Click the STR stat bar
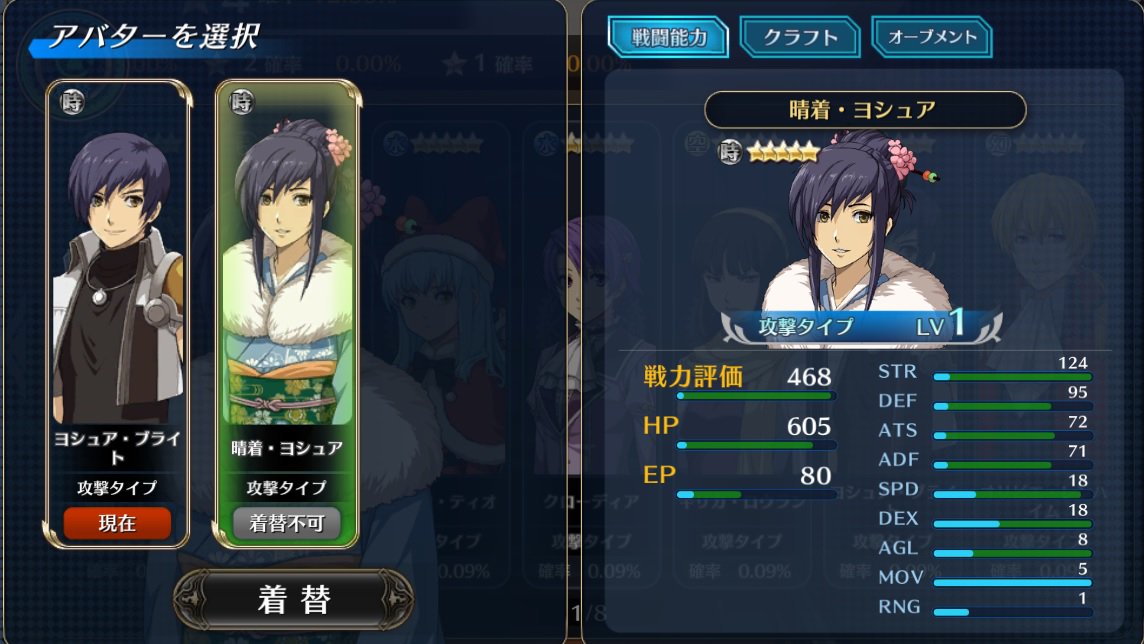The width and height of the screenshot is (1144, 644). click(1013, 377)
